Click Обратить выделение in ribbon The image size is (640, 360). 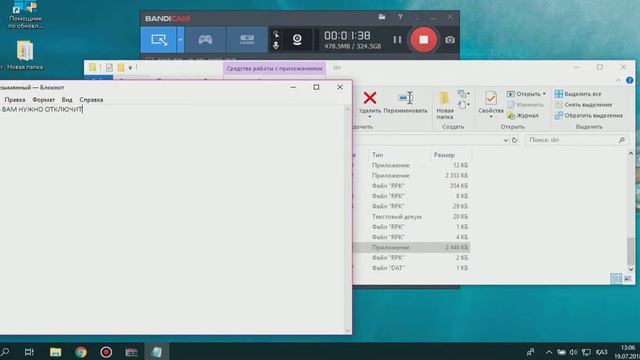[589, 116]
